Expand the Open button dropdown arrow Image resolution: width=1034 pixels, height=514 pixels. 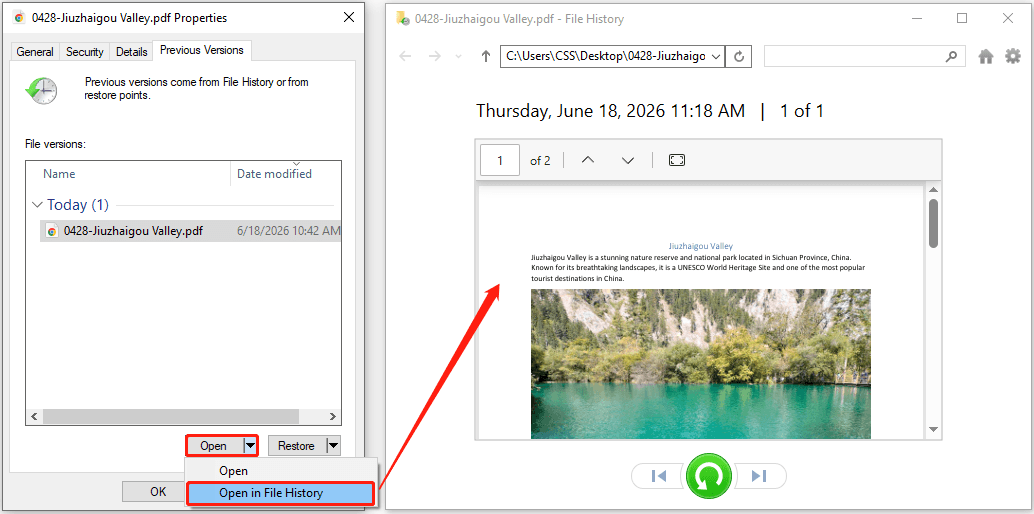tap(250, 446)
